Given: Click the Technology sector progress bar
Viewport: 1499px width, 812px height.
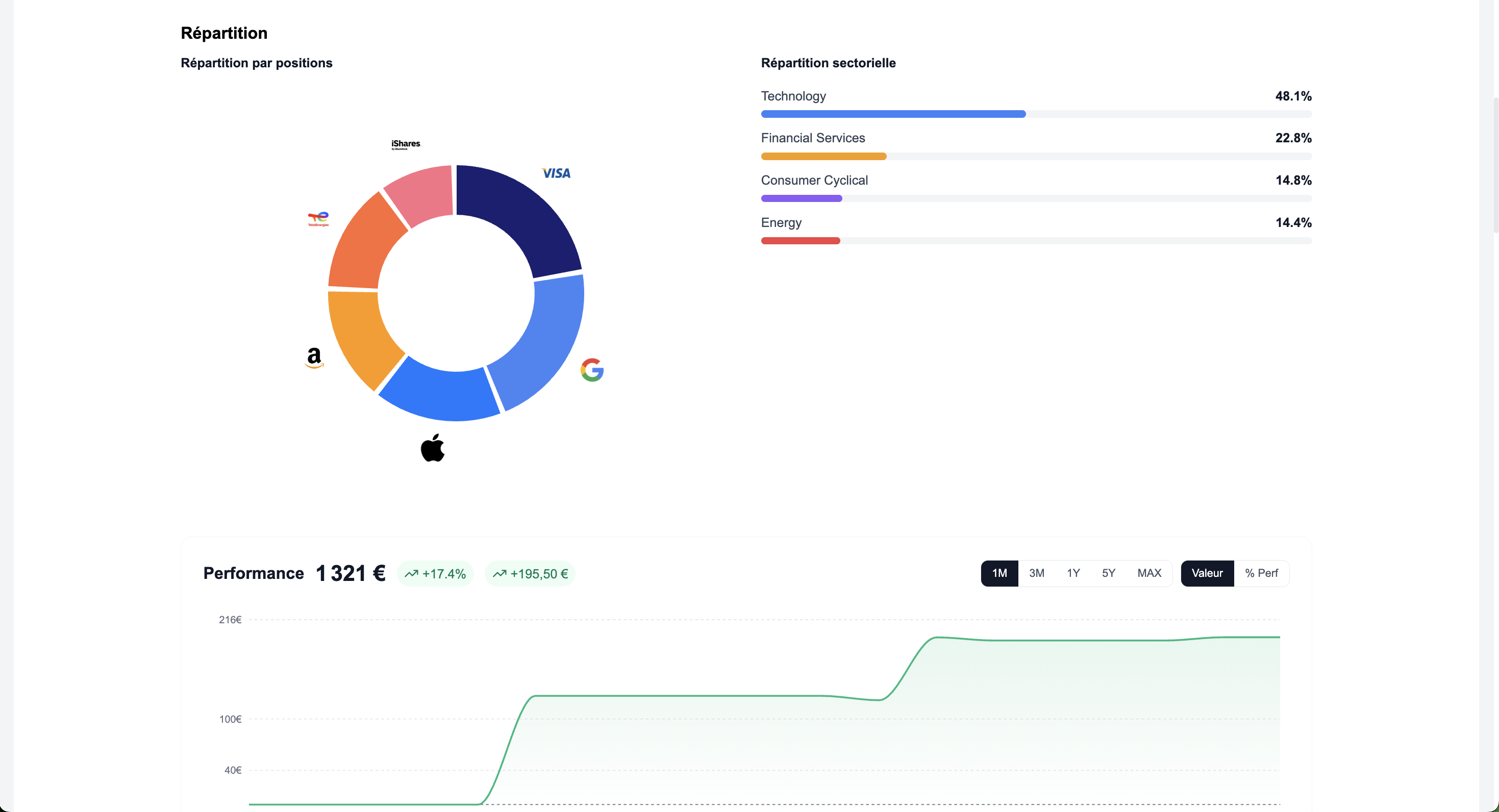Looking at the screenshot, I should 893,114.
